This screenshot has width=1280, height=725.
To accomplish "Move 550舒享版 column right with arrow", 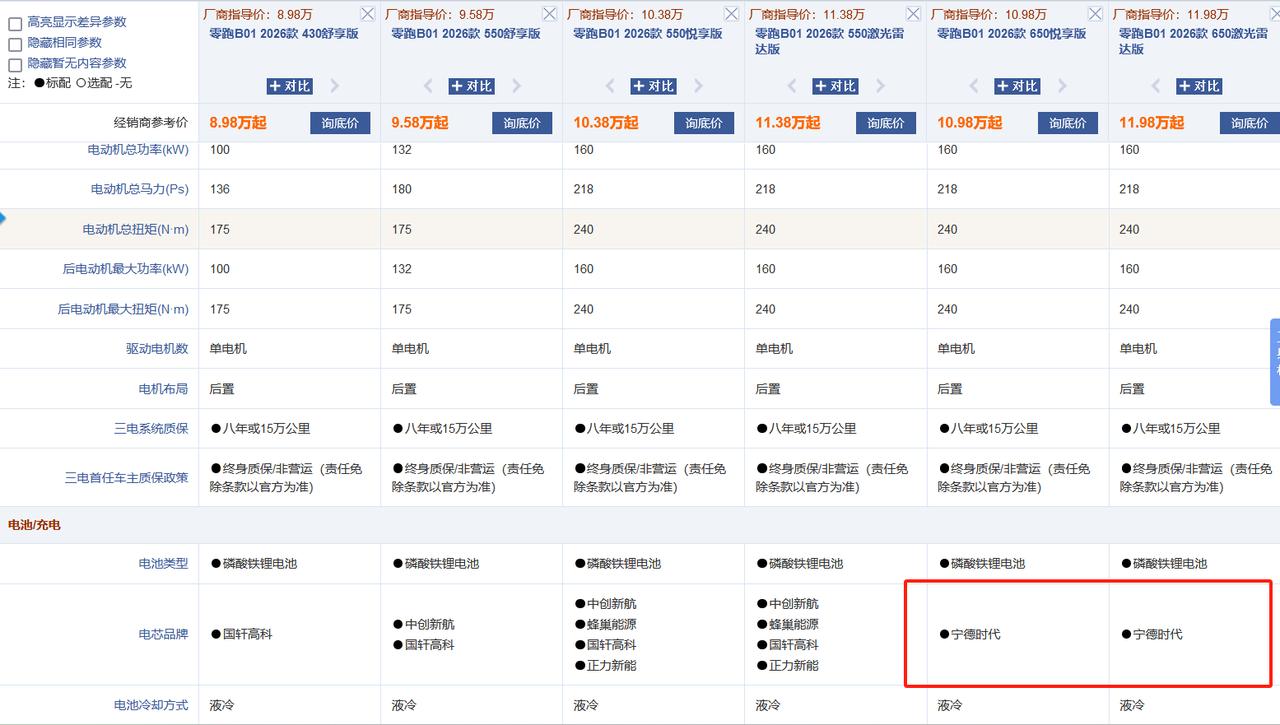I will click(x=517, y=86).
